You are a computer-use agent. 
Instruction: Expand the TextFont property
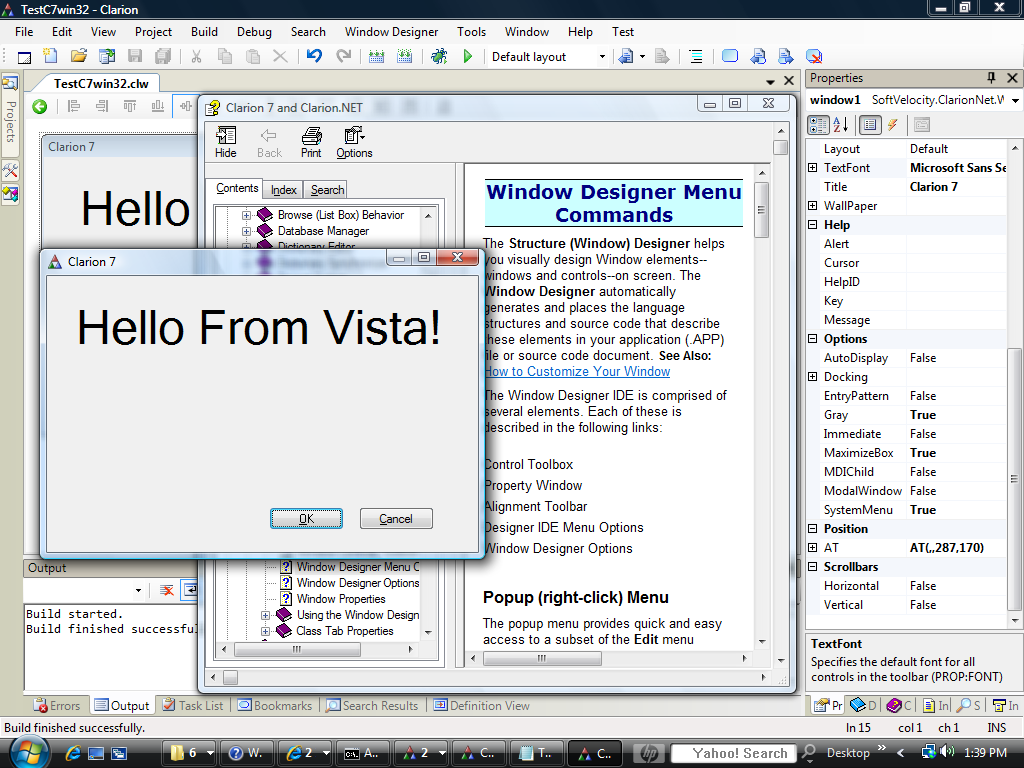point(812,168)
